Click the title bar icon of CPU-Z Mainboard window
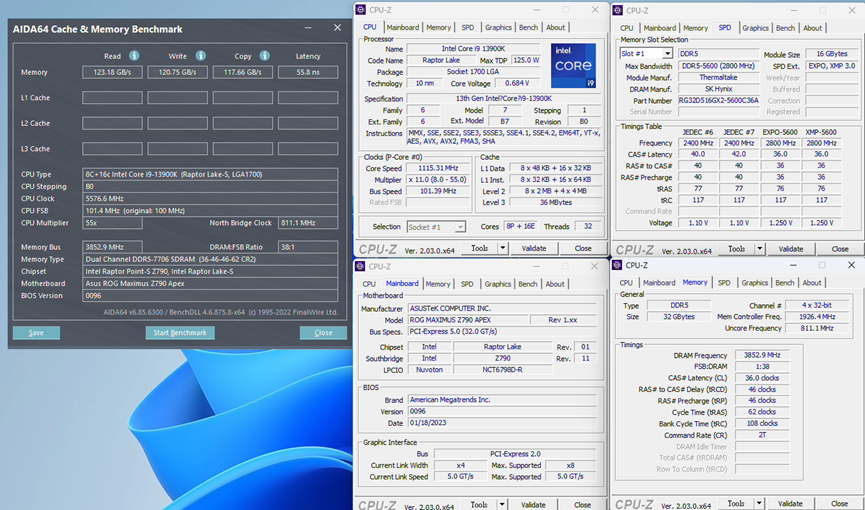865x510 pixels. coord(360,267)
